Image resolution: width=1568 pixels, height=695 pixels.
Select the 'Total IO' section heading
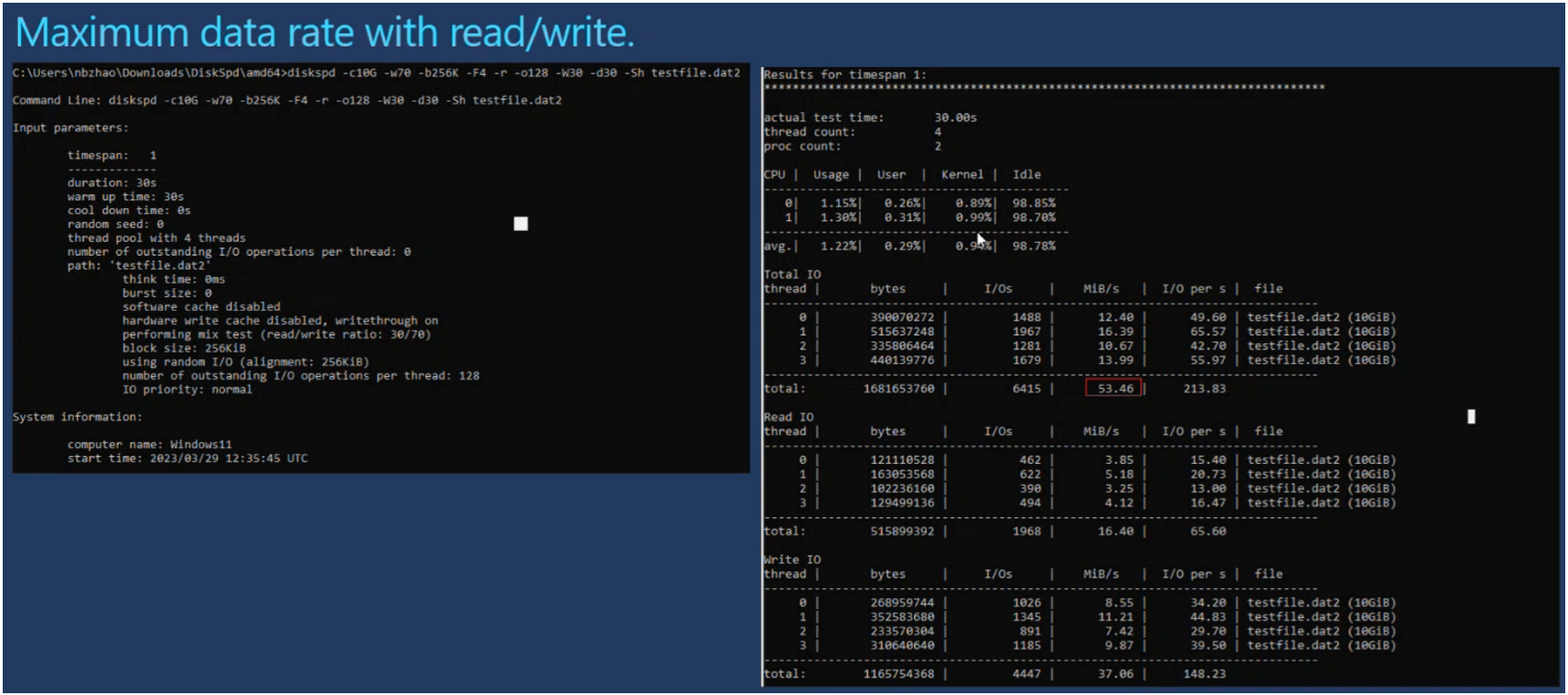pos(792,275)
